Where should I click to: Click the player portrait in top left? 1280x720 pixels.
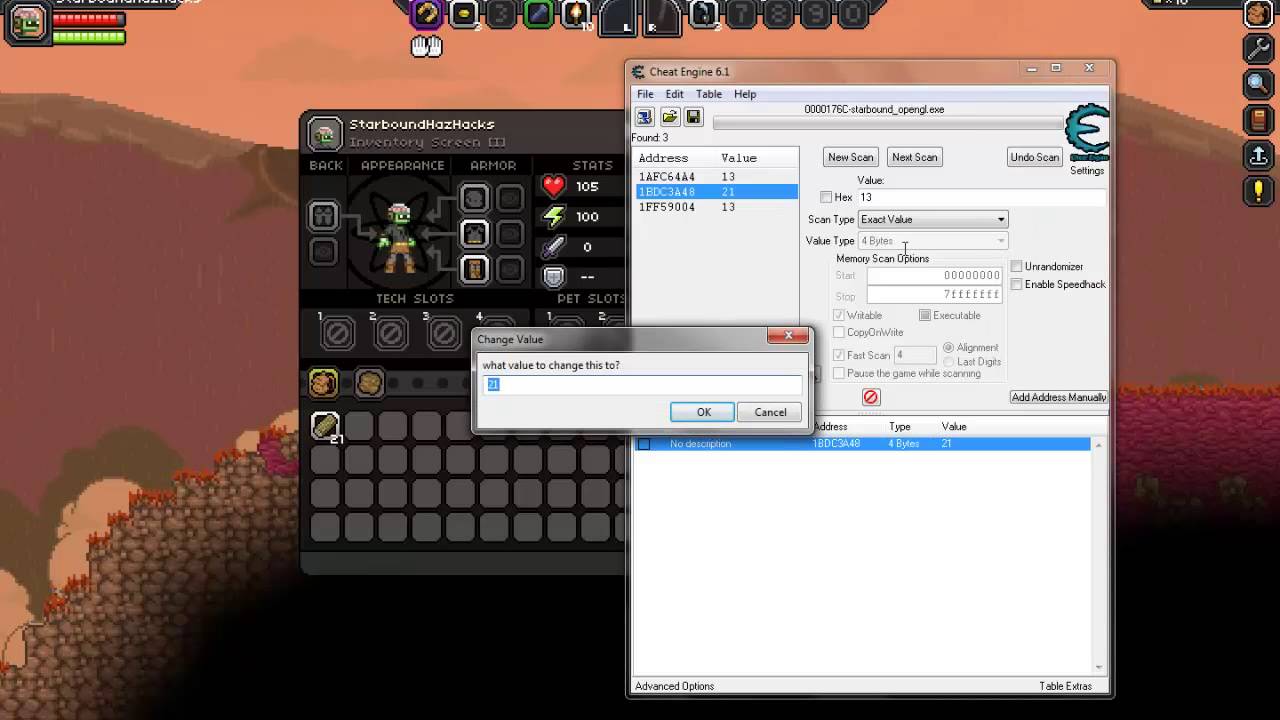pyautogui.click(x=28, y=24)
